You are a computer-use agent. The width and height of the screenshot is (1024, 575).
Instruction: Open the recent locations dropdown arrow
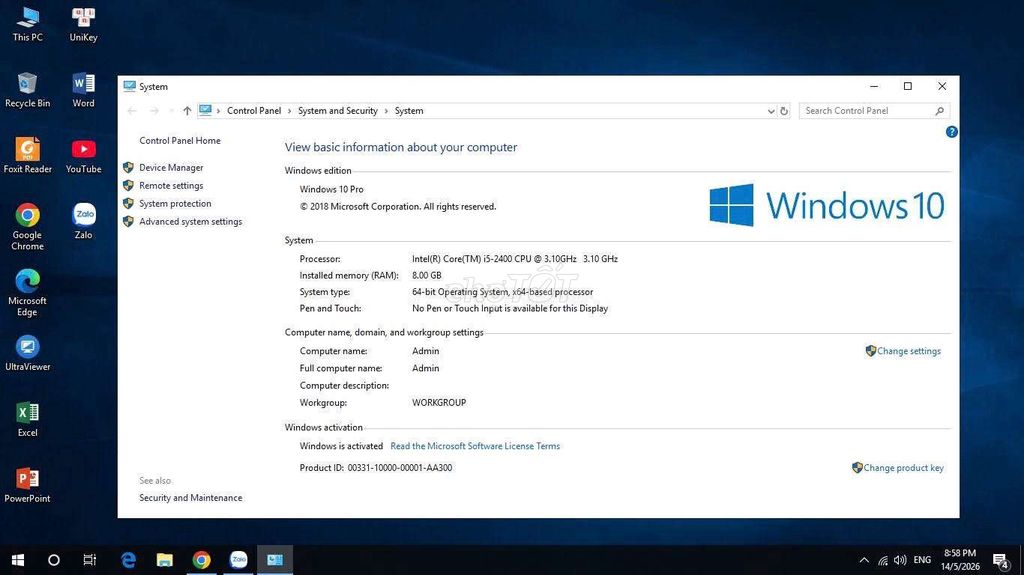171,111
